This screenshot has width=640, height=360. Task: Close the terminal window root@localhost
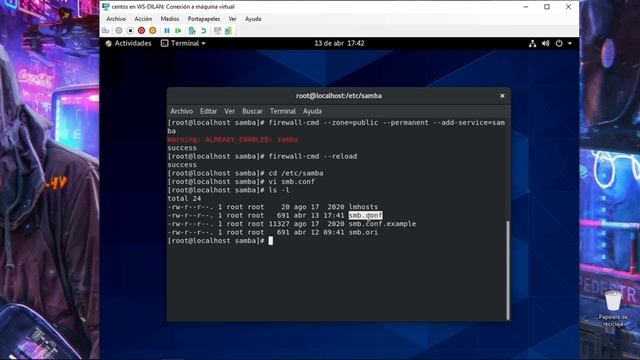click(502, 96)
